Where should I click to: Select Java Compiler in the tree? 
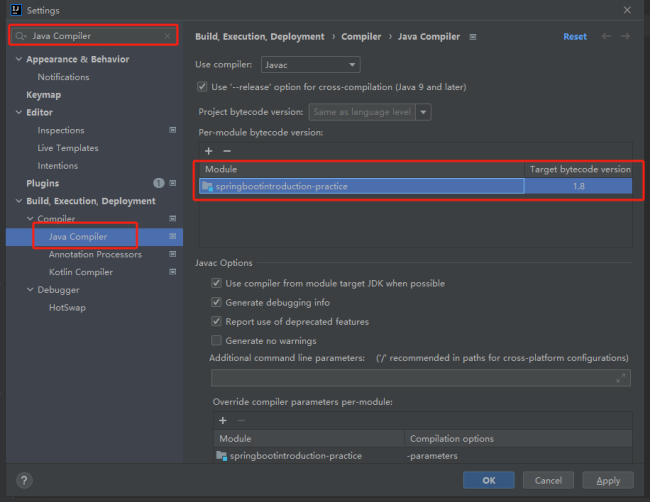click(78, 236)
